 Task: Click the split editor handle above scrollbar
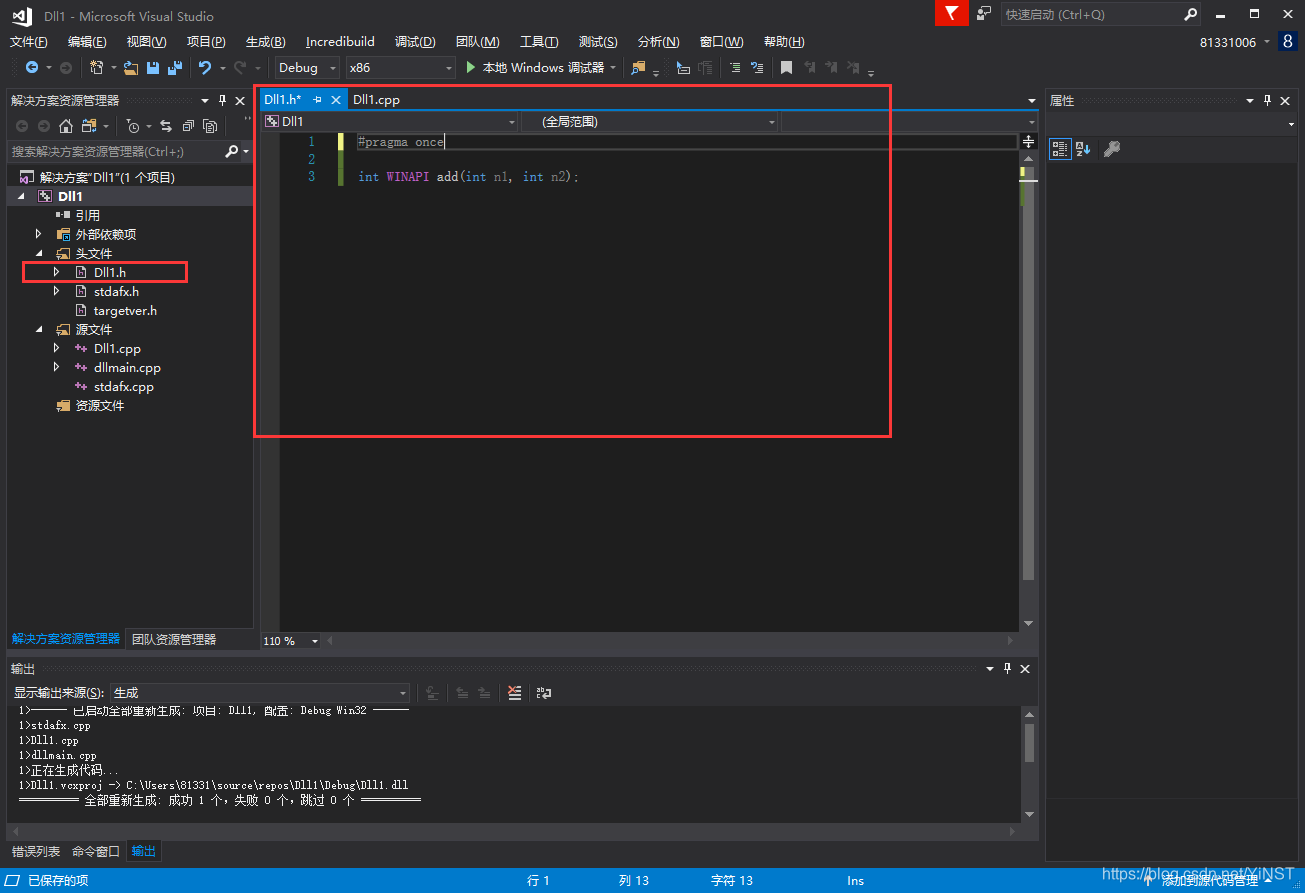click(x=1029, y=142)
